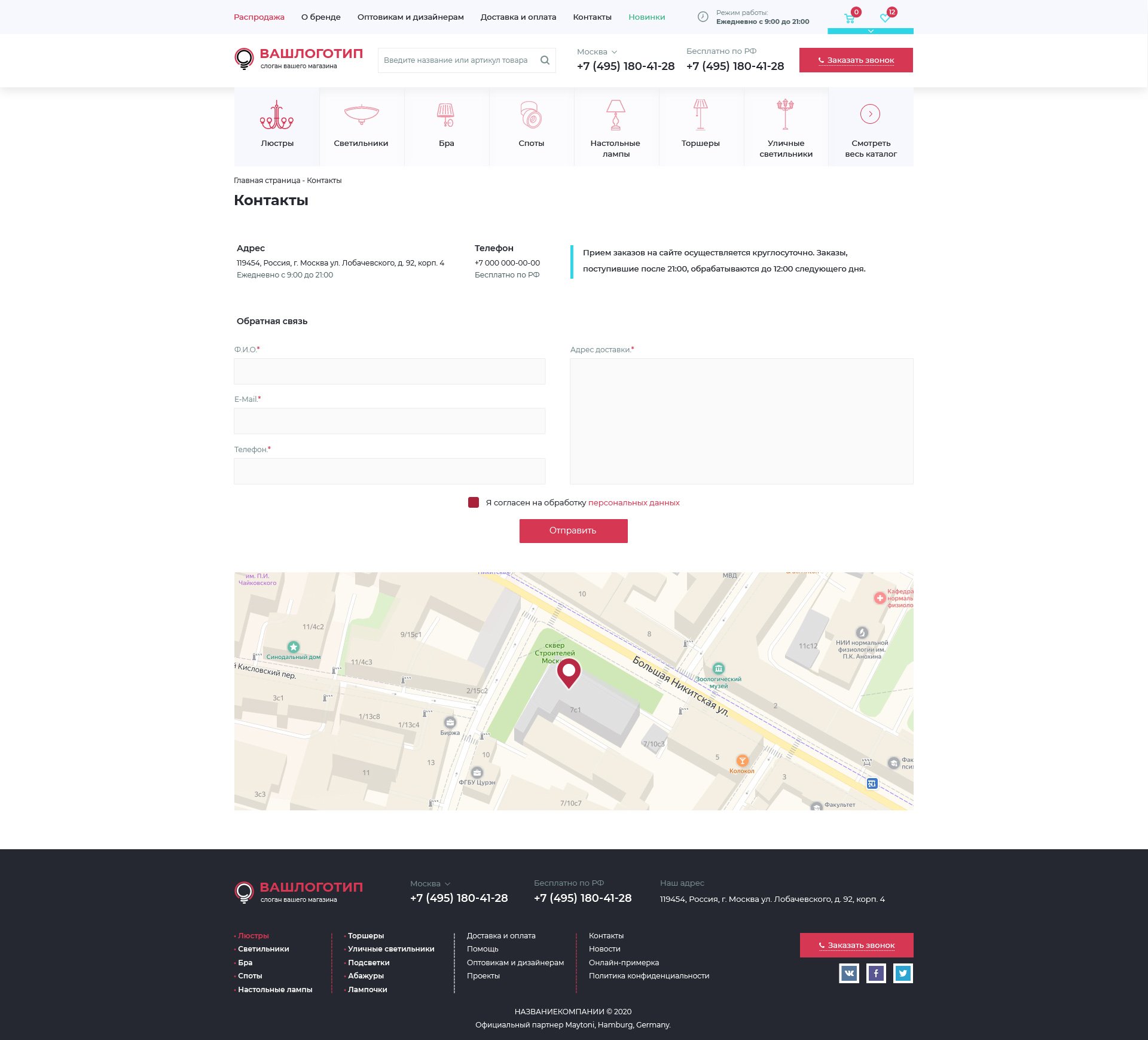Open the Facebook icon in footer

click(x=876, y=973)
